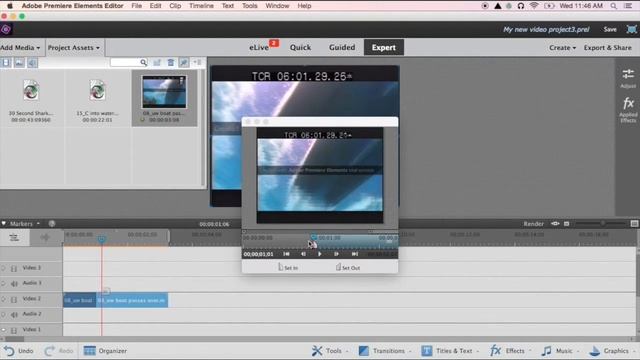The height and width of the screenshot is (360, 640).
Task: Show video assets filter in Project Assets
Action: coord(6,62)
